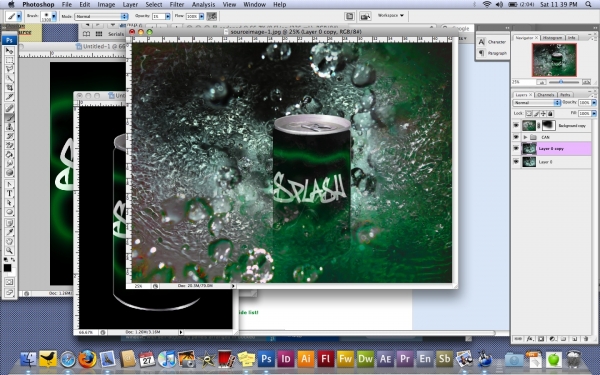This screenshot has height=375, width=600.
Task: Toggle lock all
Action: click(550, 114)
